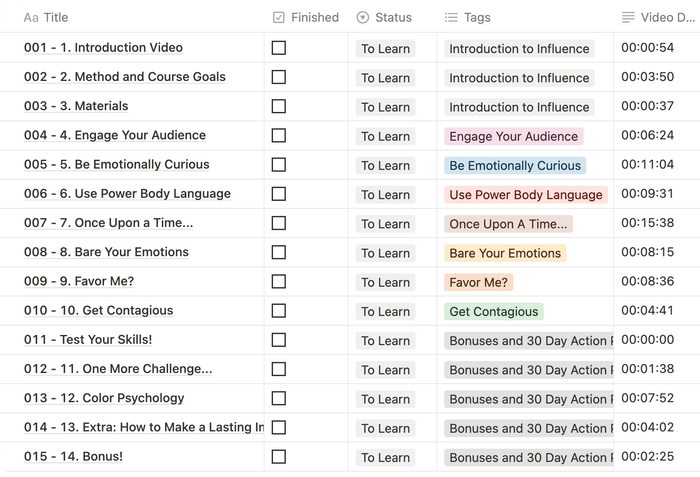Open the Tags column header menu
Viewport: 700px width, 477px height.
tap(476, 17)
